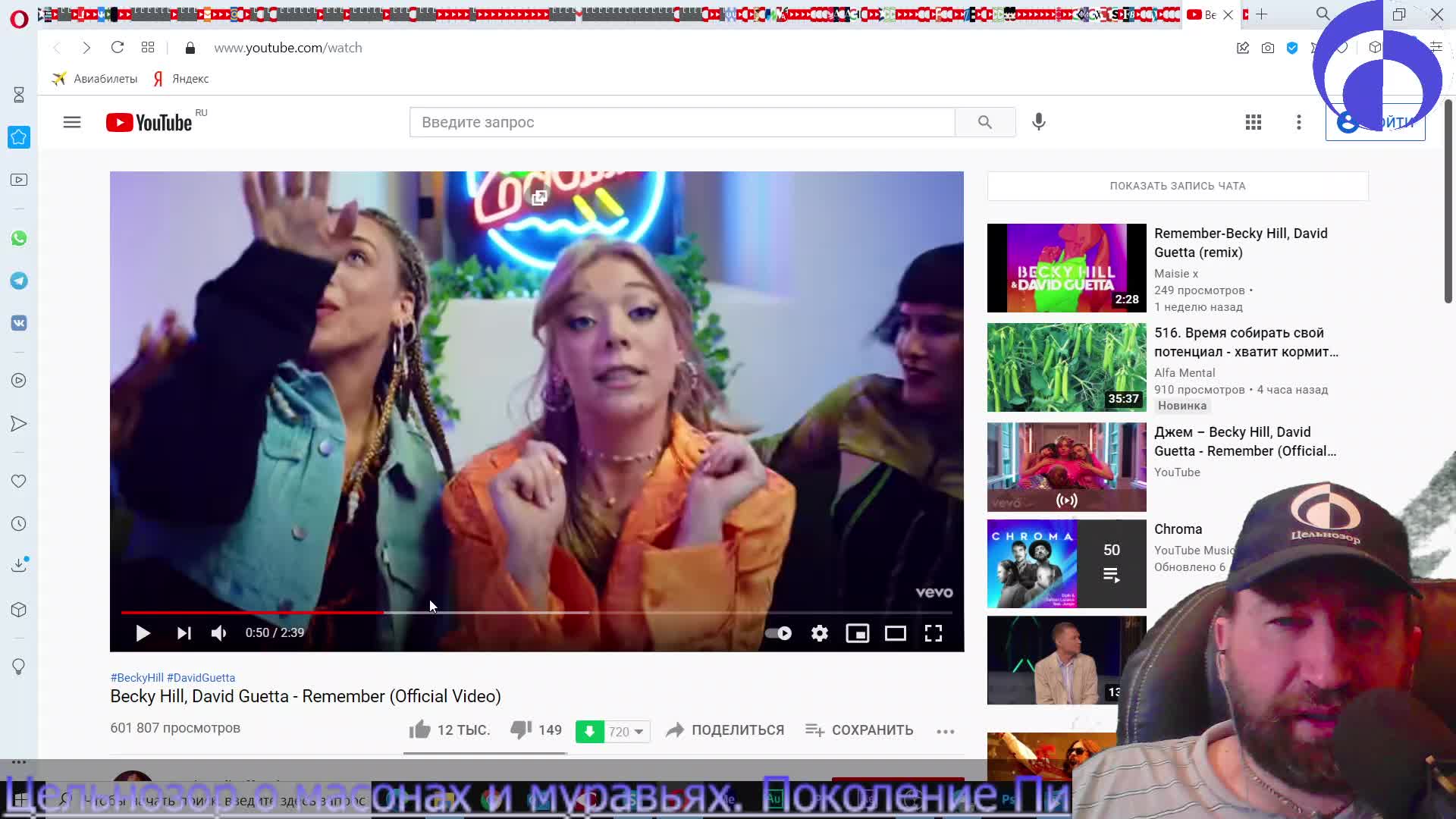Open Яндекс bookmark
The width and height of the screenshot is (1456, 819).
pos(180,79)
